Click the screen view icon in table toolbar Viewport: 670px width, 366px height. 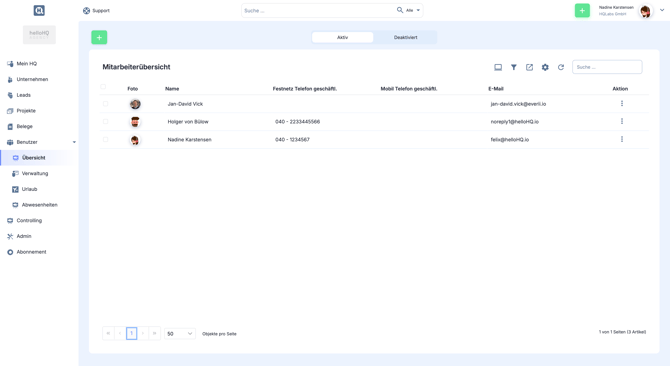498,67
